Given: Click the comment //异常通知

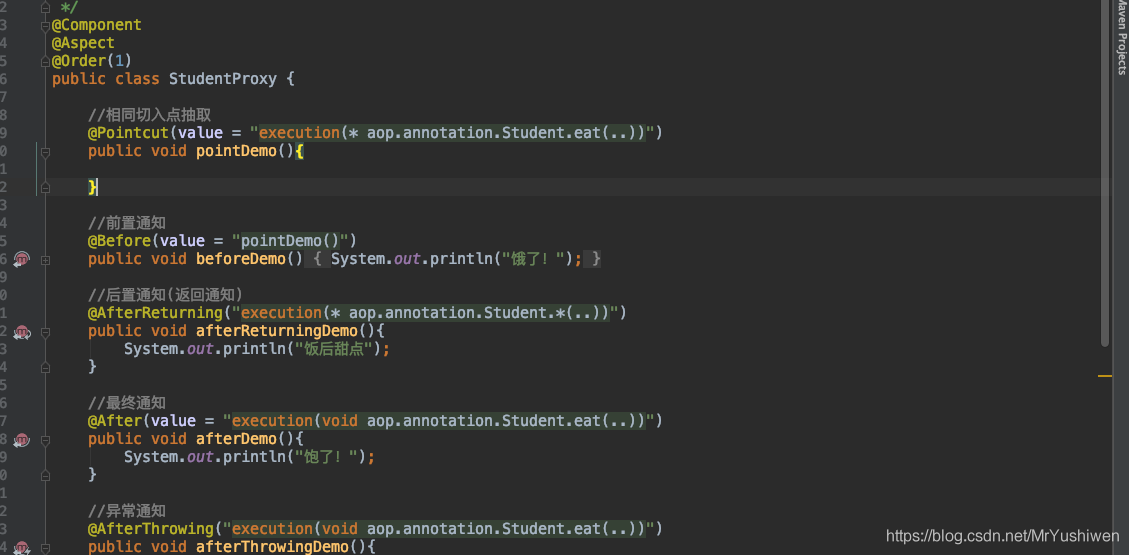Looking at the screenshot, I should pyautogui.click(x=127, y=511).
